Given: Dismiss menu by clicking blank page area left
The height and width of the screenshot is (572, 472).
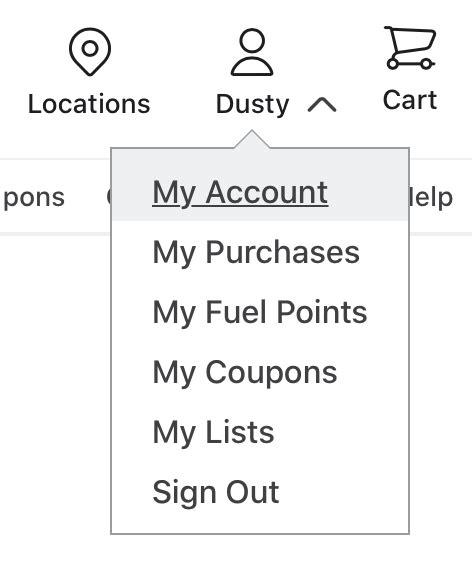Looking at the screenshot, I should [x=55, y=365].
